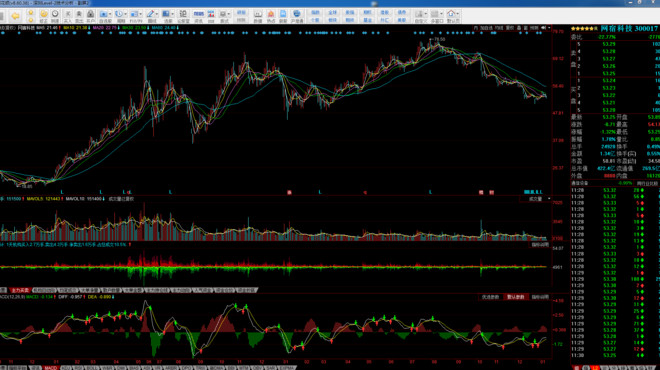This screenshot has width=660, height=370.
Task: Expand the 自选股 dropdown arrow
Action: (x=110, y=14)
